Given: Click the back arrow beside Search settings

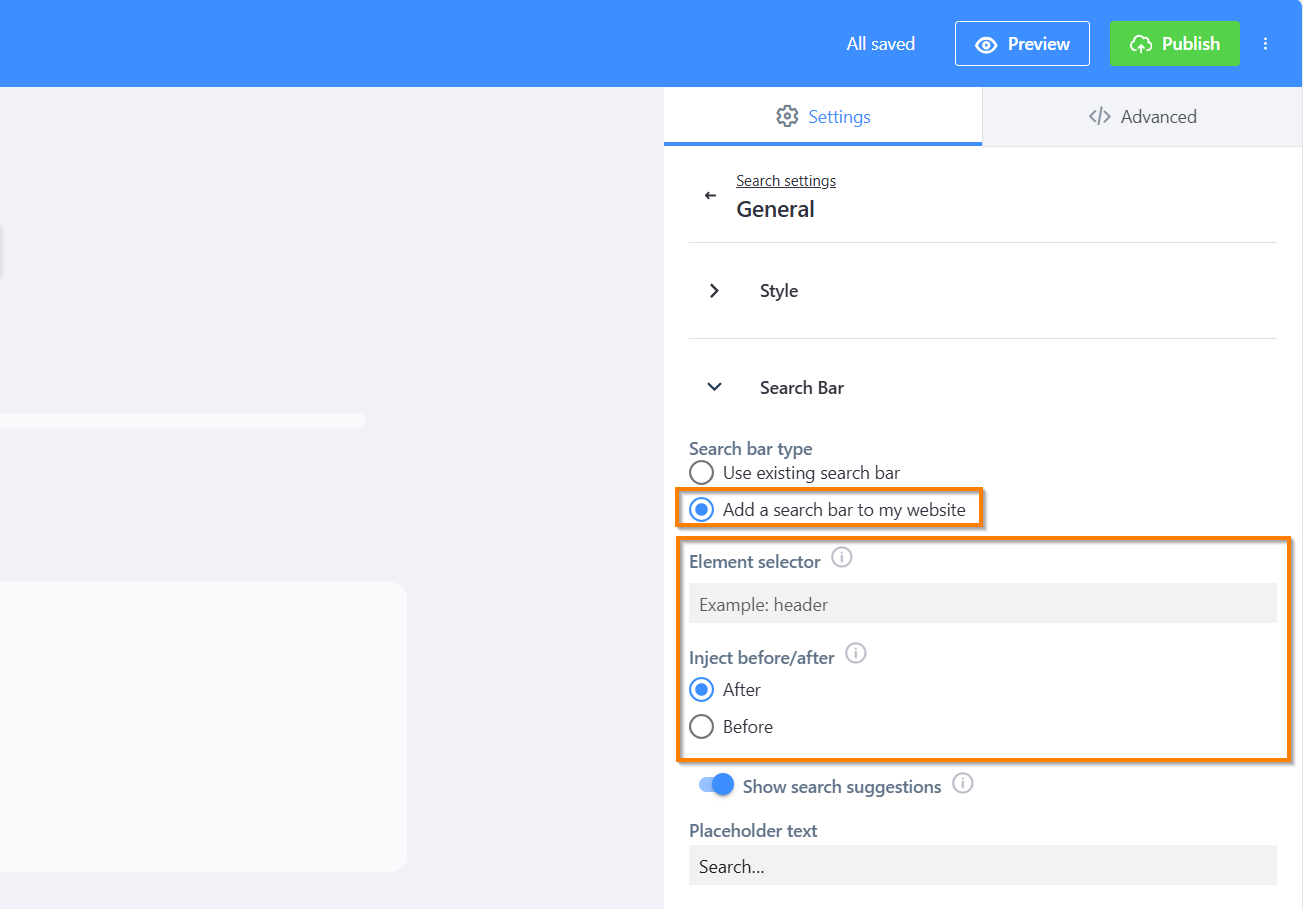Looking at the screenshot, I should click(x=710, y=196).
